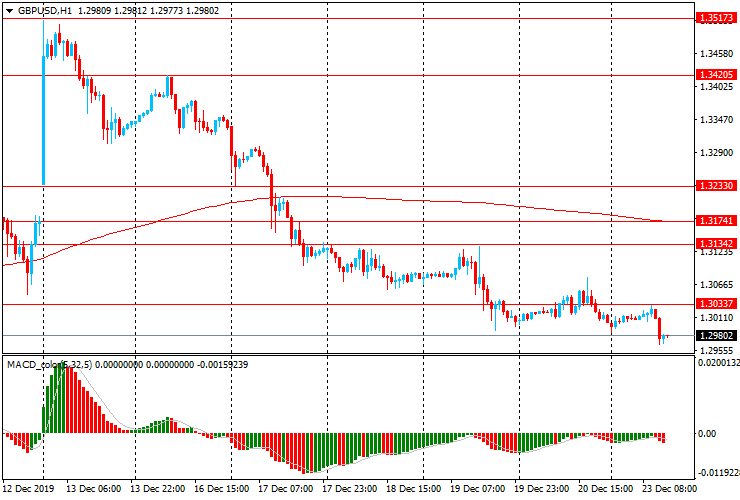740x500 pixels.
Task: Click the 1.32900 price scale value
Action: pos(717,153)
